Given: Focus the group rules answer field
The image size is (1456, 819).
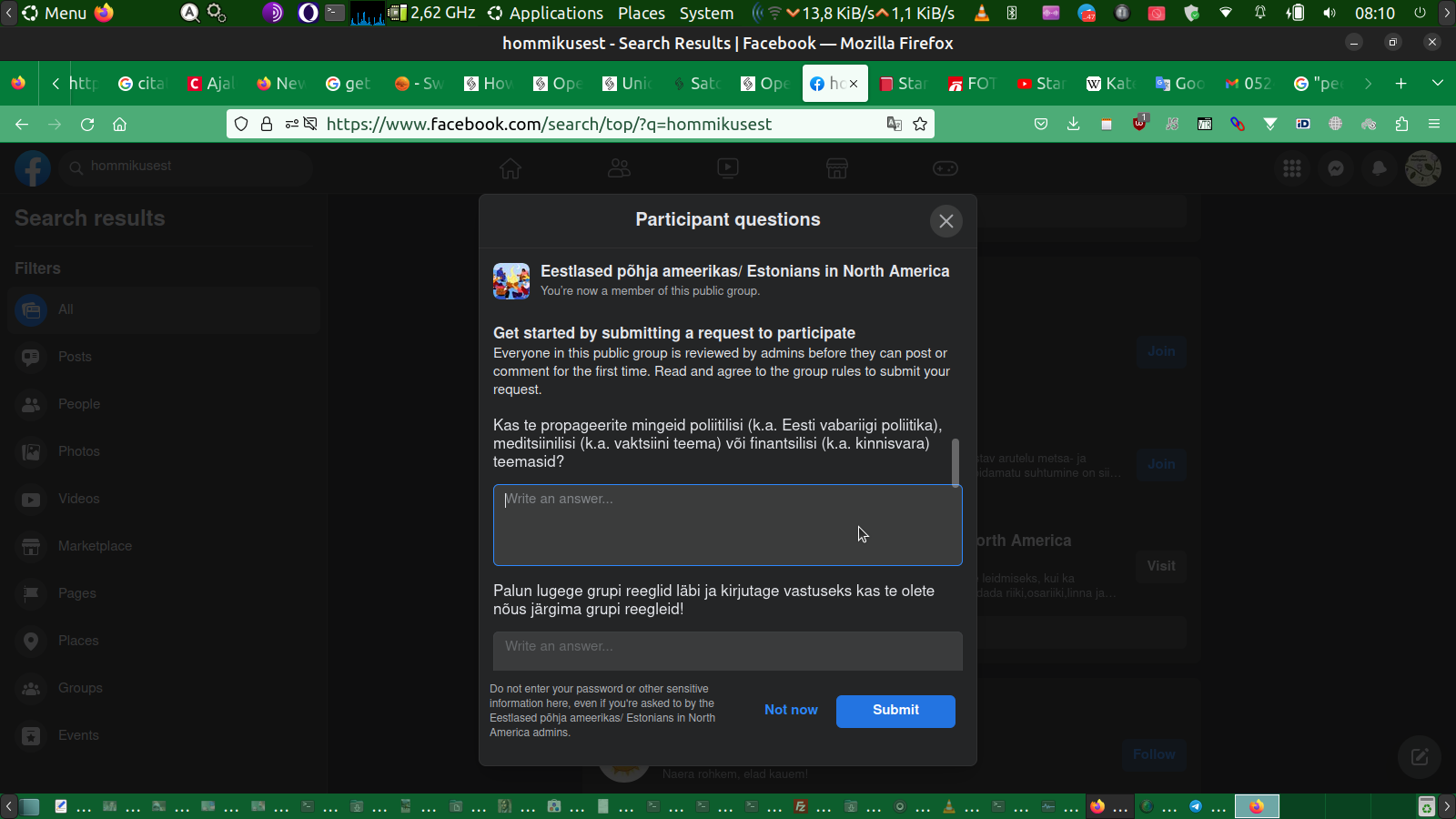Looking at the screenshot, I should point(728,651).
